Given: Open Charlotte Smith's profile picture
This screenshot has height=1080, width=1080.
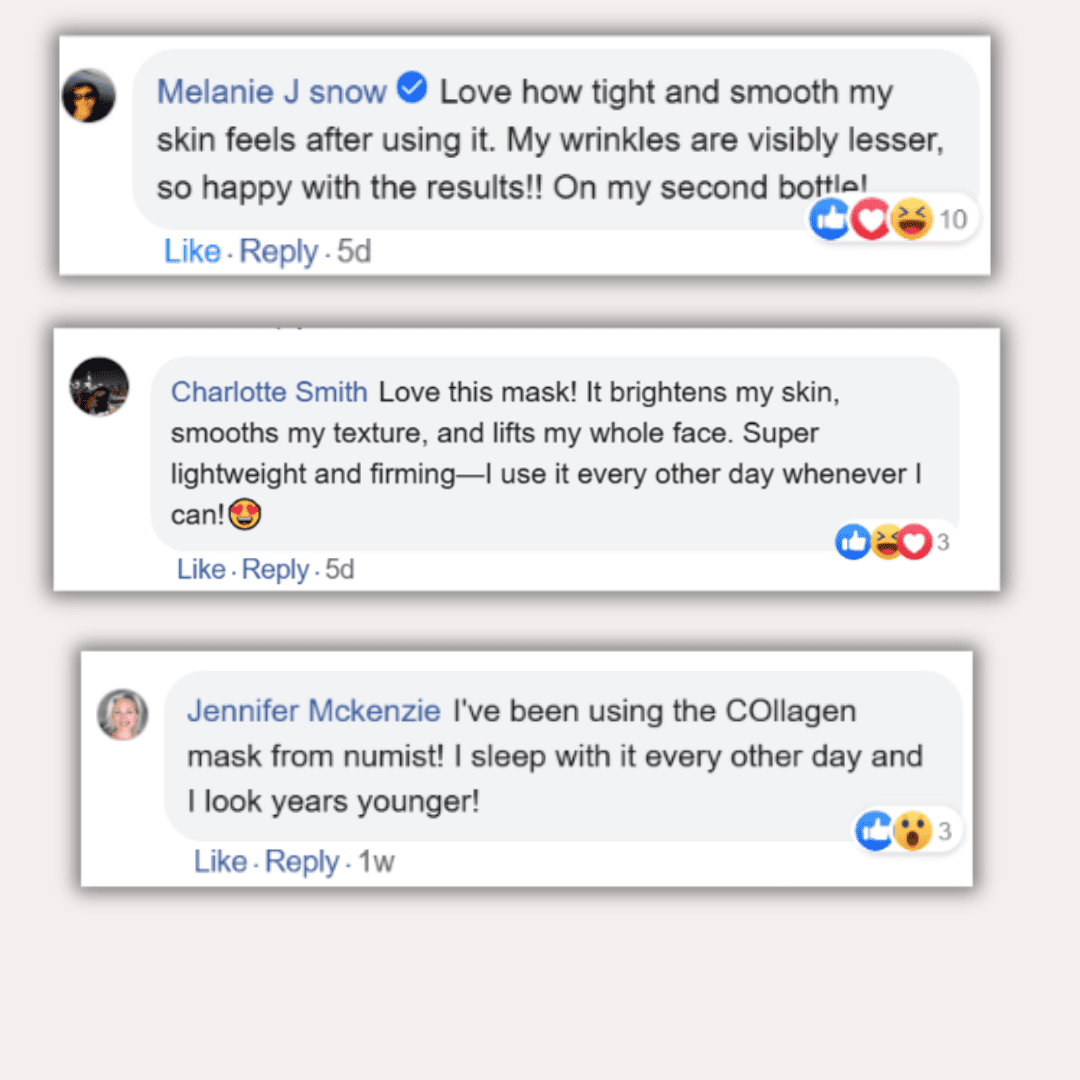Looking at the screenshot, I should (99, 386).
